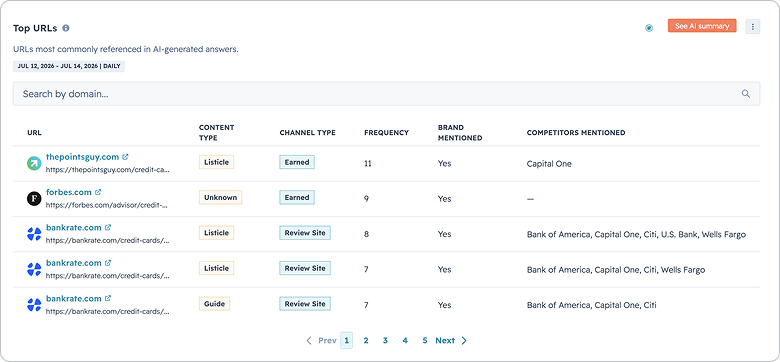This screenshot has width=780, height=362.
Task: Go to page 3 of results
Action: (x=385, y=341)
